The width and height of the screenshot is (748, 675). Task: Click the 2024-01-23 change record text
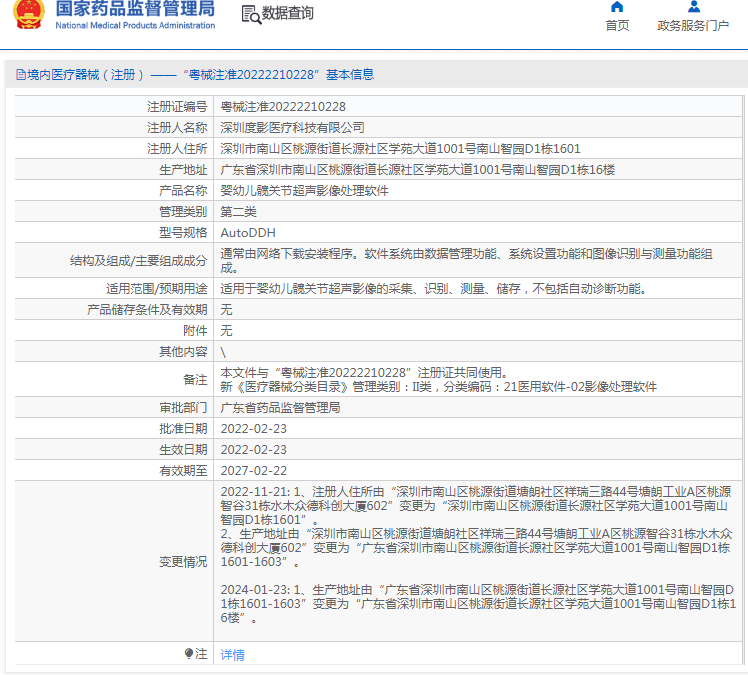(x=478, y=603)
